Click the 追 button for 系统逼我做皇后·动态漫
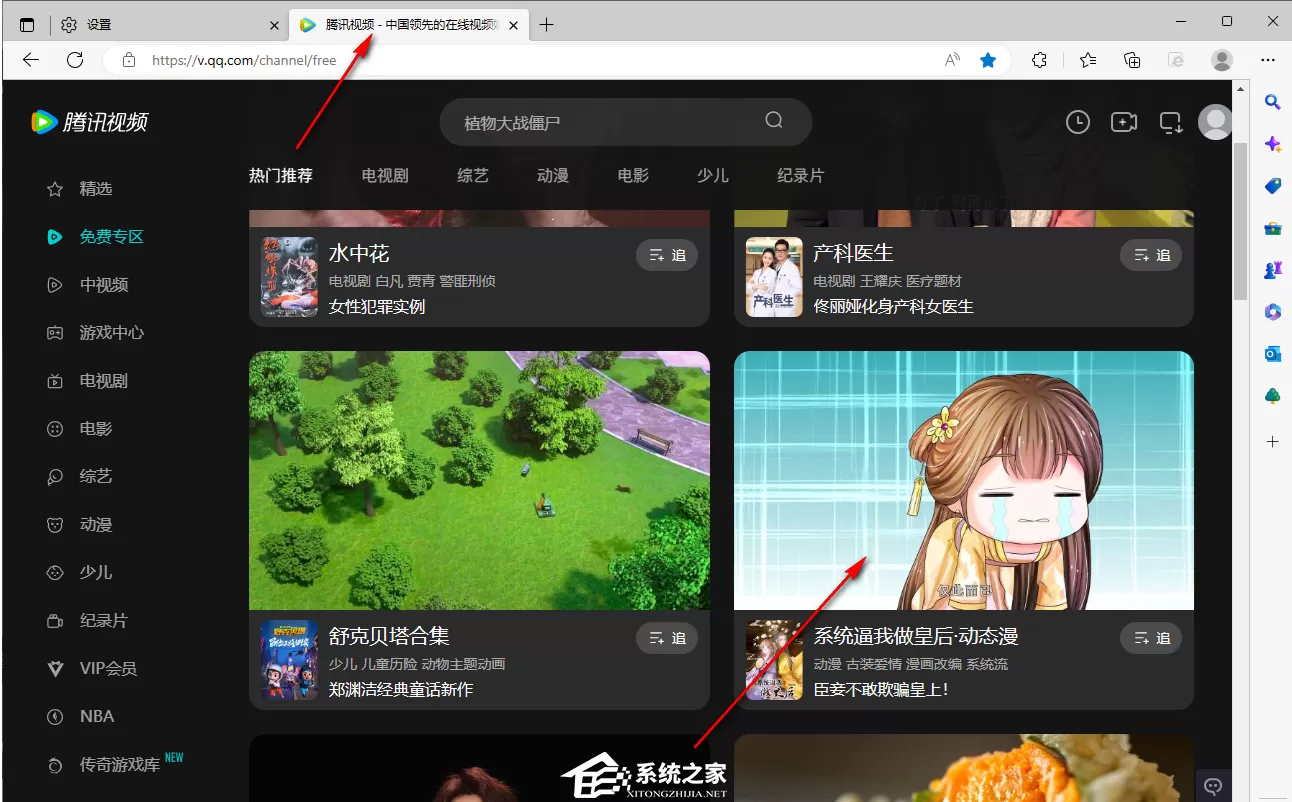1292x802 pixels. click(1151, 637)
